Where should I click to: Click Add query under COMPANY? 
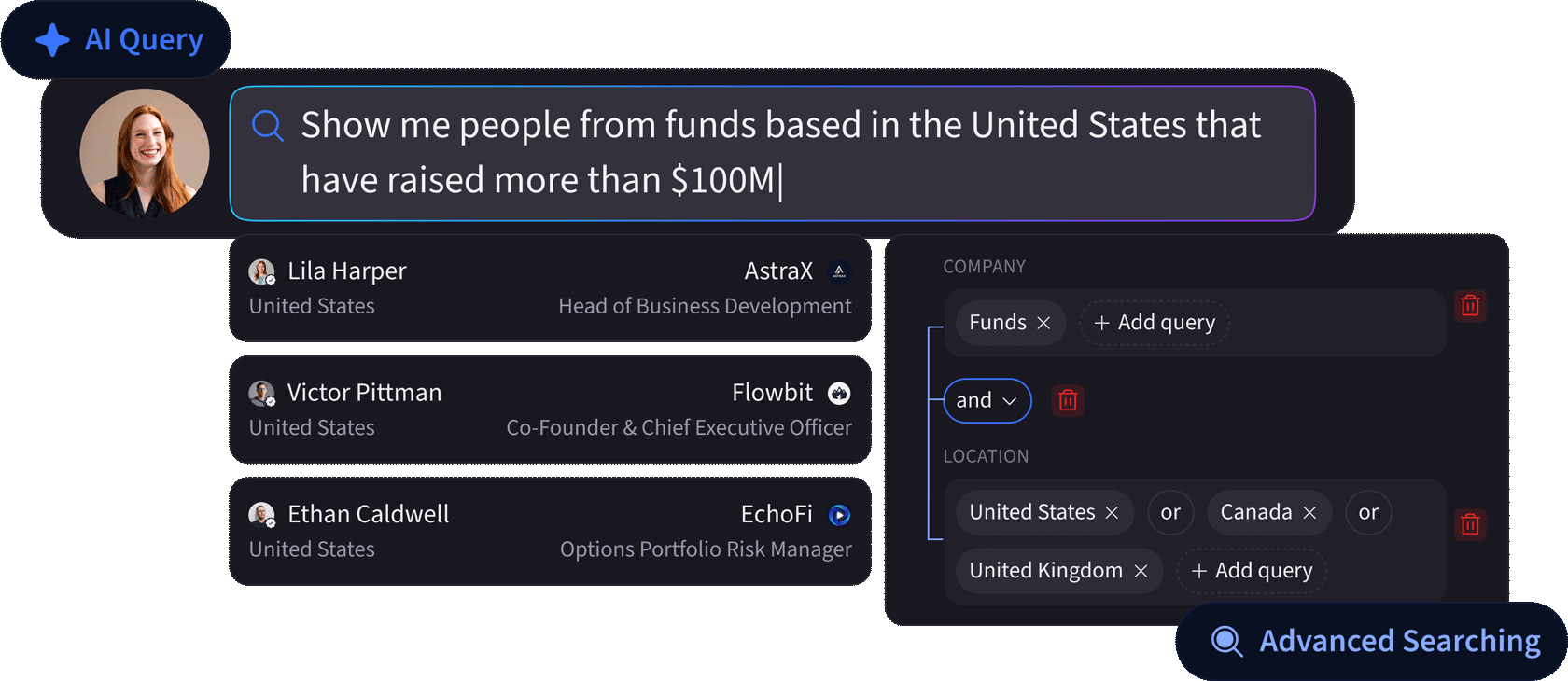coord(1155,322)
